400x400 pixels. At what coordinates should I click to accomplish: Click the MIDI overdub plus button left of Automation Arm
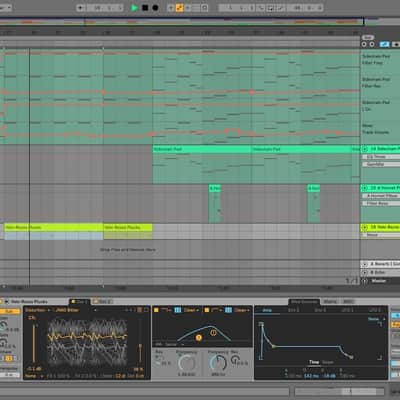[171, 8]
